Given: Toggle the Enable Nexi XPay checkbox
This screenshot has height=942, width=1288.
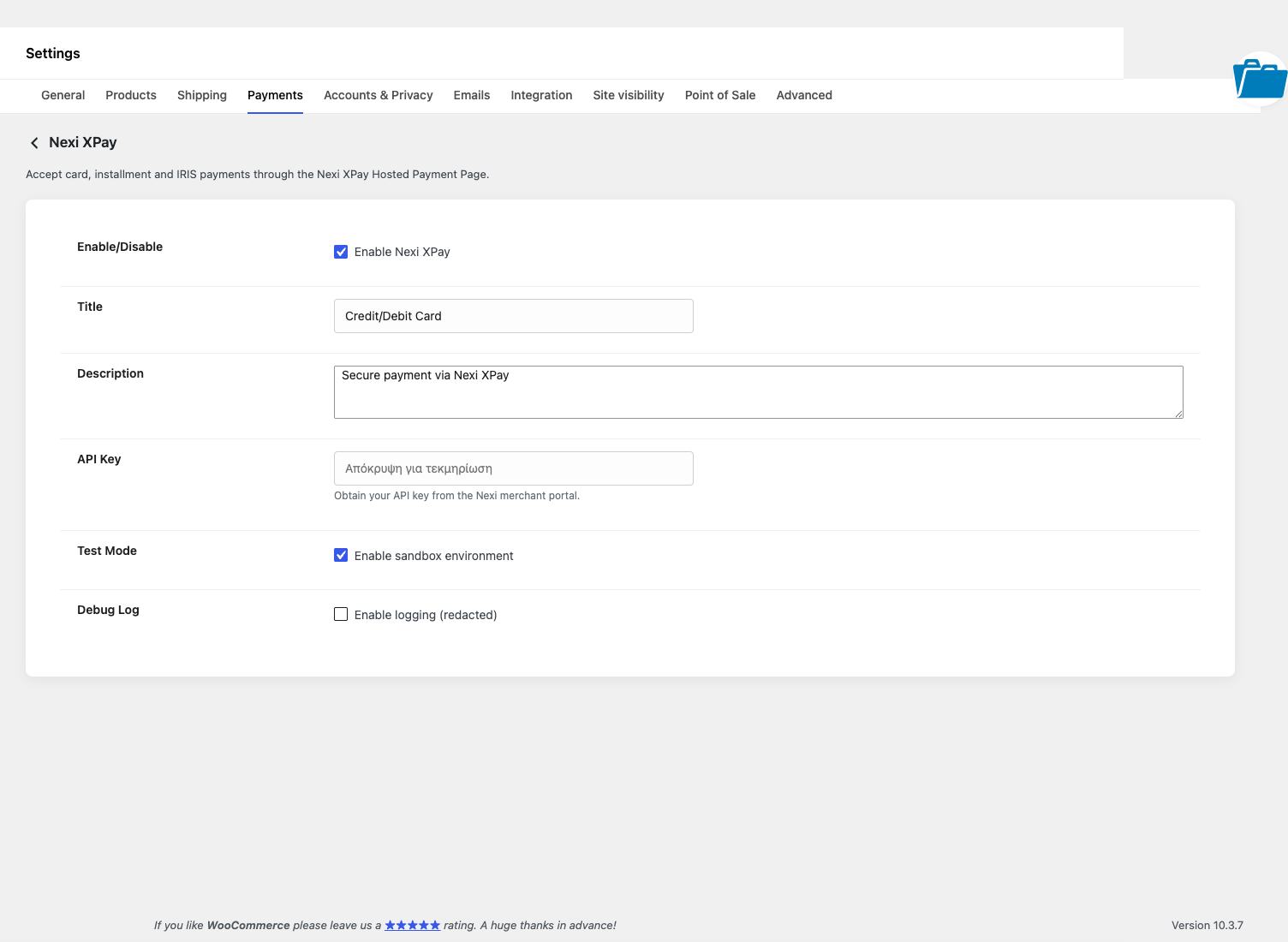Looking at the screenshot, I should [341, 252].
